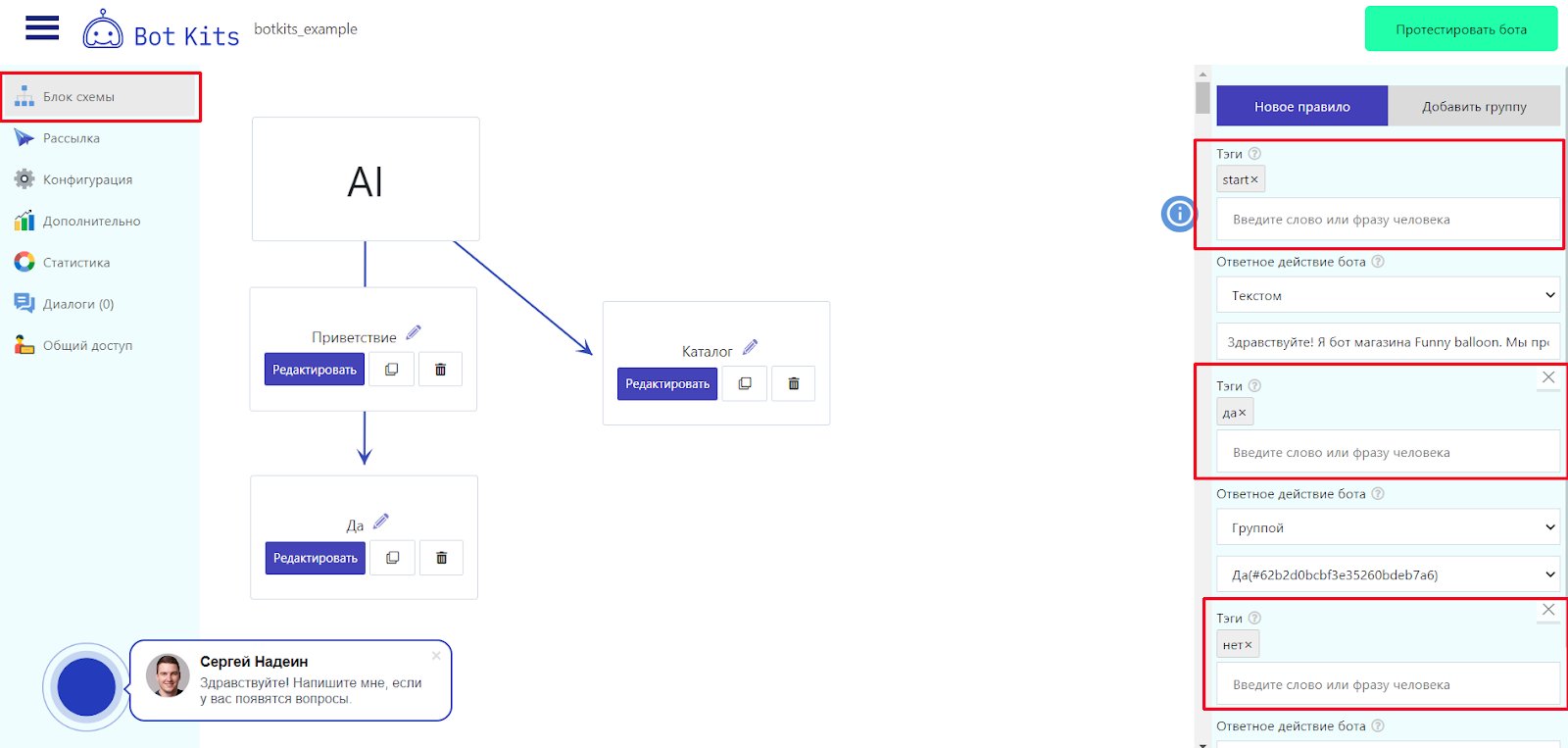Expand the Текстом response type dropdown
This screenshot has width=1568, height=748.
pyautogui.click(x=1388, y=295)
